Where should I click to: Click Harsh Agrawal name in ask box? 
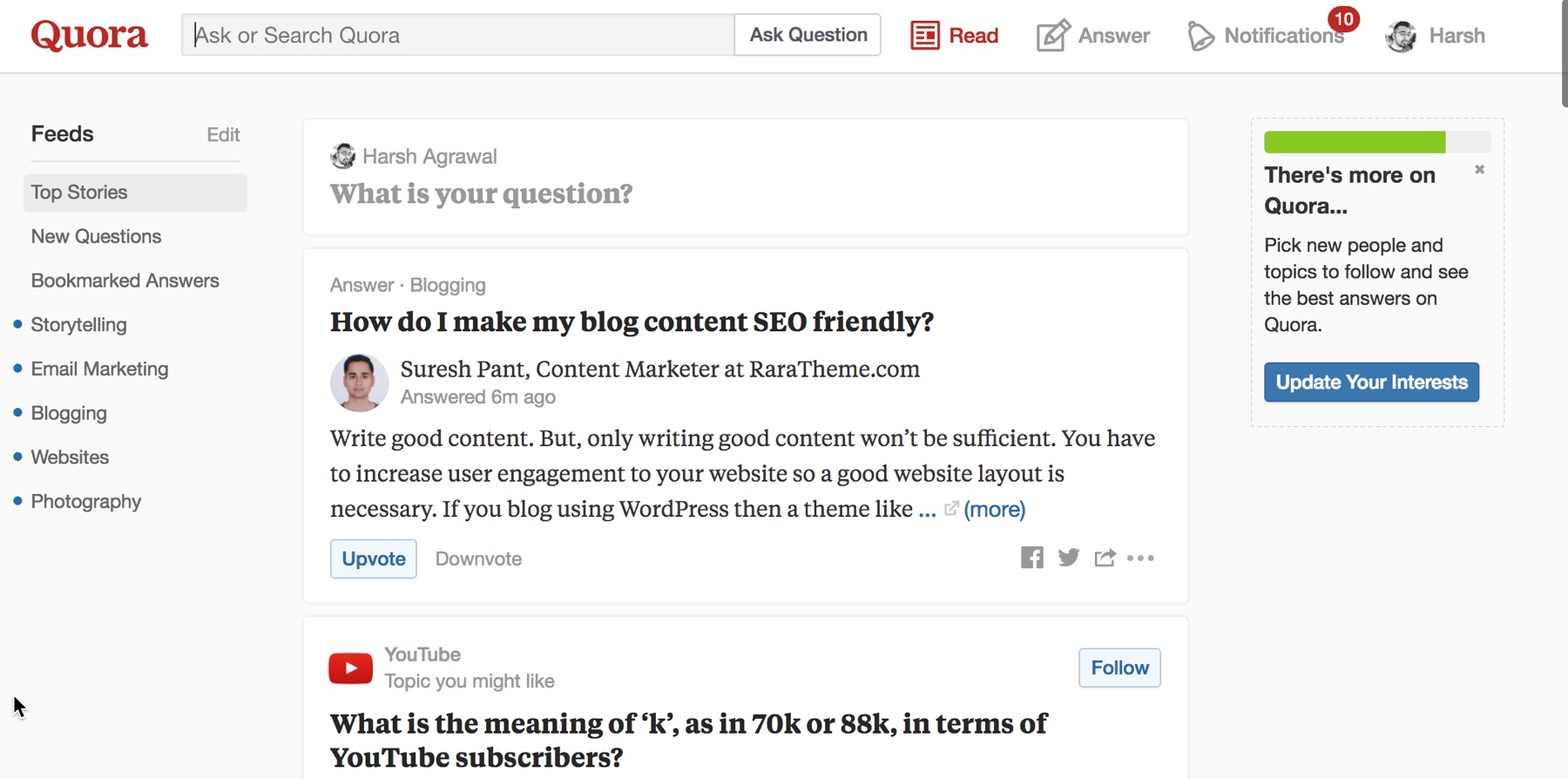[x=429, y=157]
